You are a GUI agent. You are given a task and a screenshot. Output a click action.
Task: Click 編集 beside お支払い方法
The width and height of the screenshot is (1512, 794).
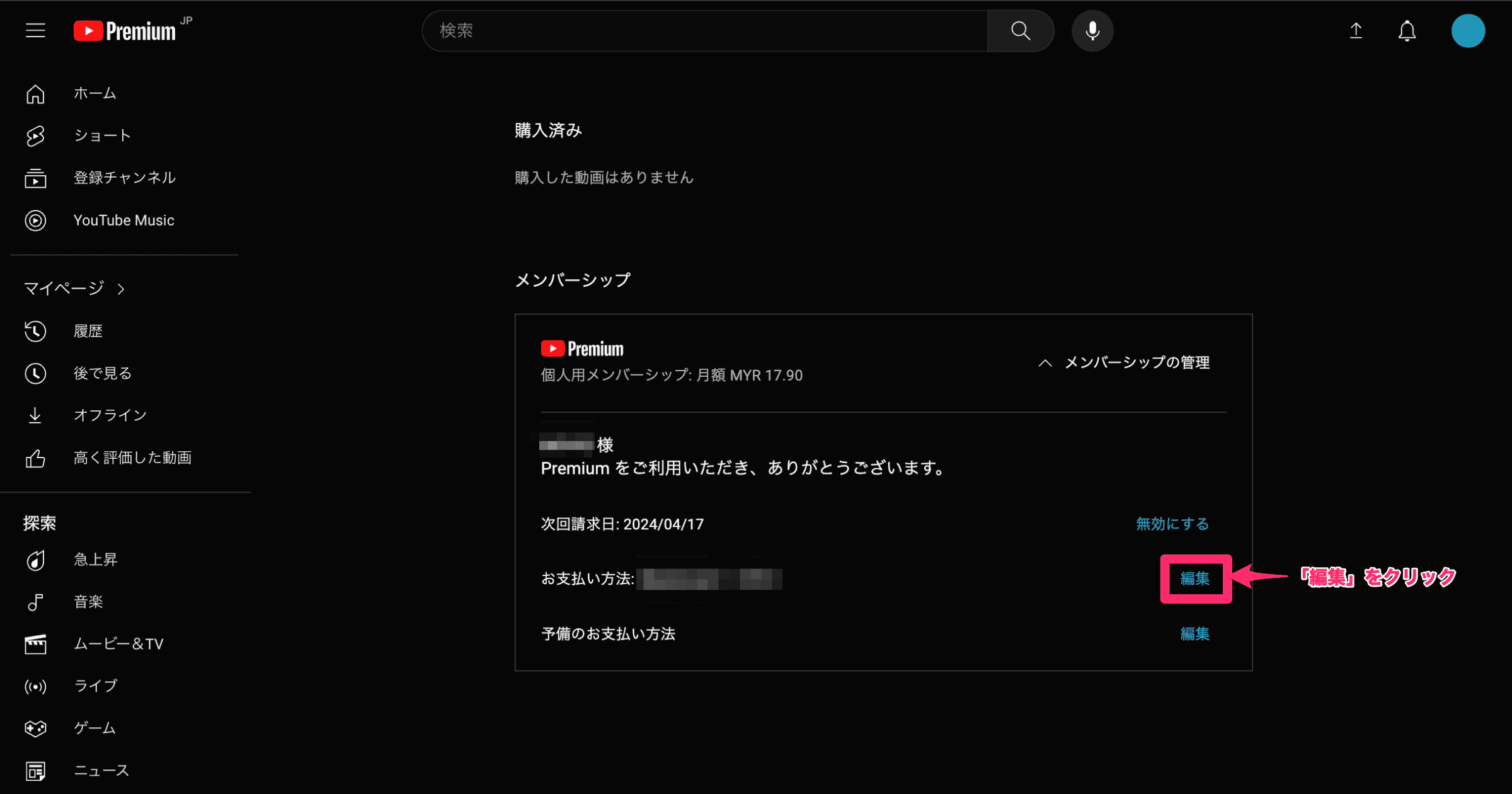pyautogui.click(x=1194, y=578)
